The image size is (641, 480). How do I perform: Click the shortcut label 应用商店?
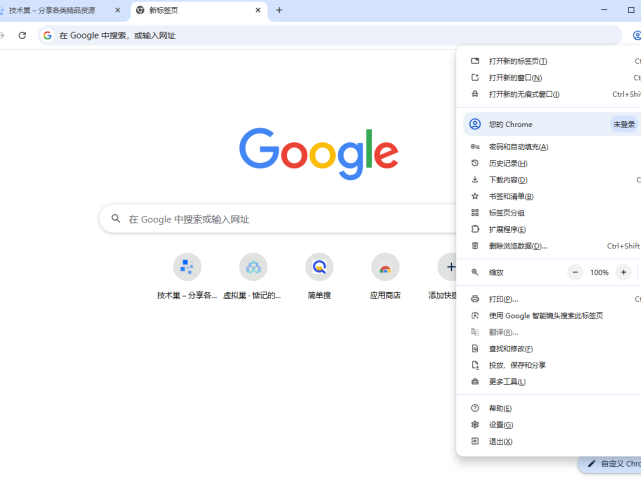[x=385, y=295]
